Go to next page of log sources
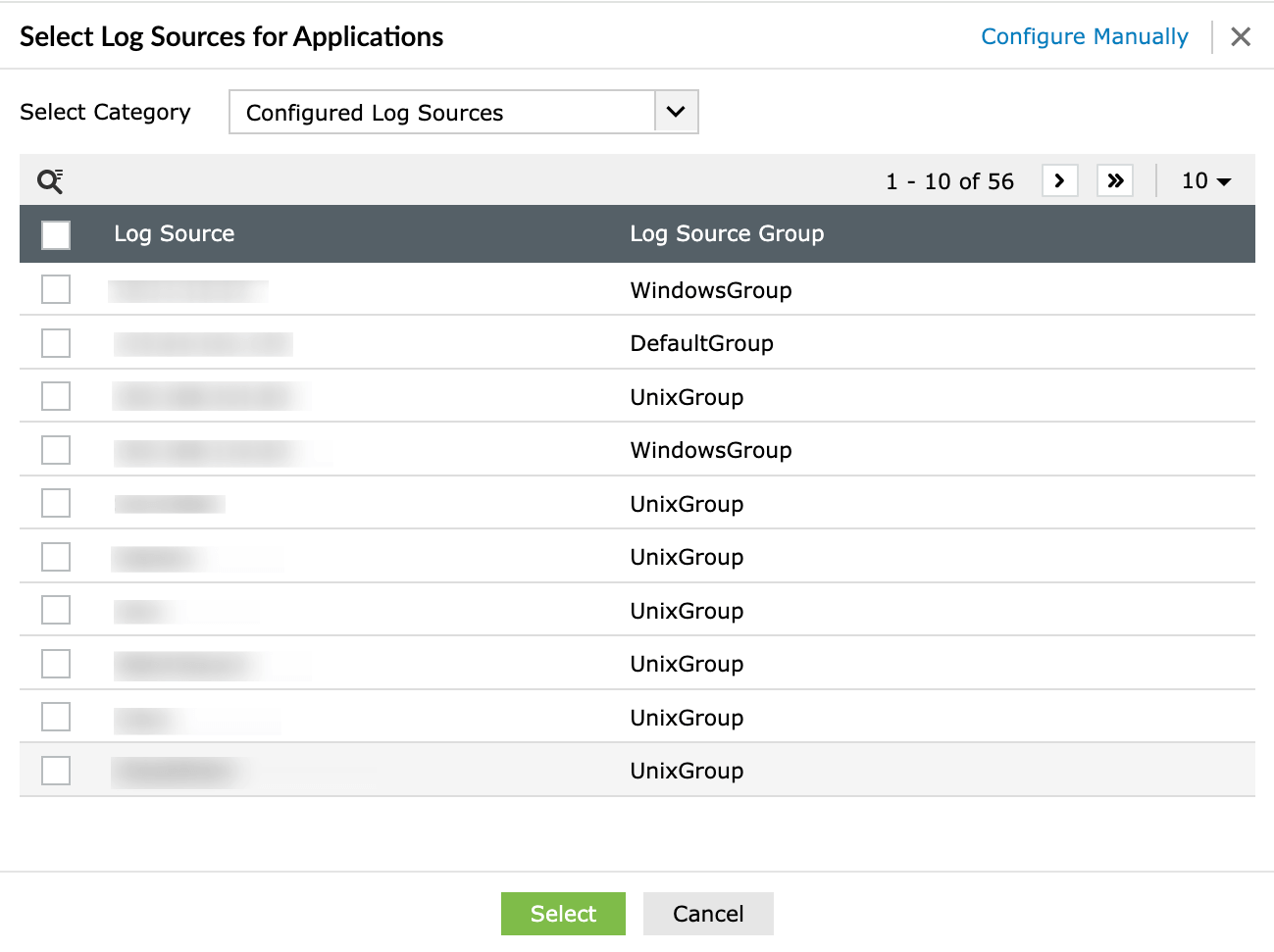This screenshot has height=952, width=1274. click(x=1059, y=181)
